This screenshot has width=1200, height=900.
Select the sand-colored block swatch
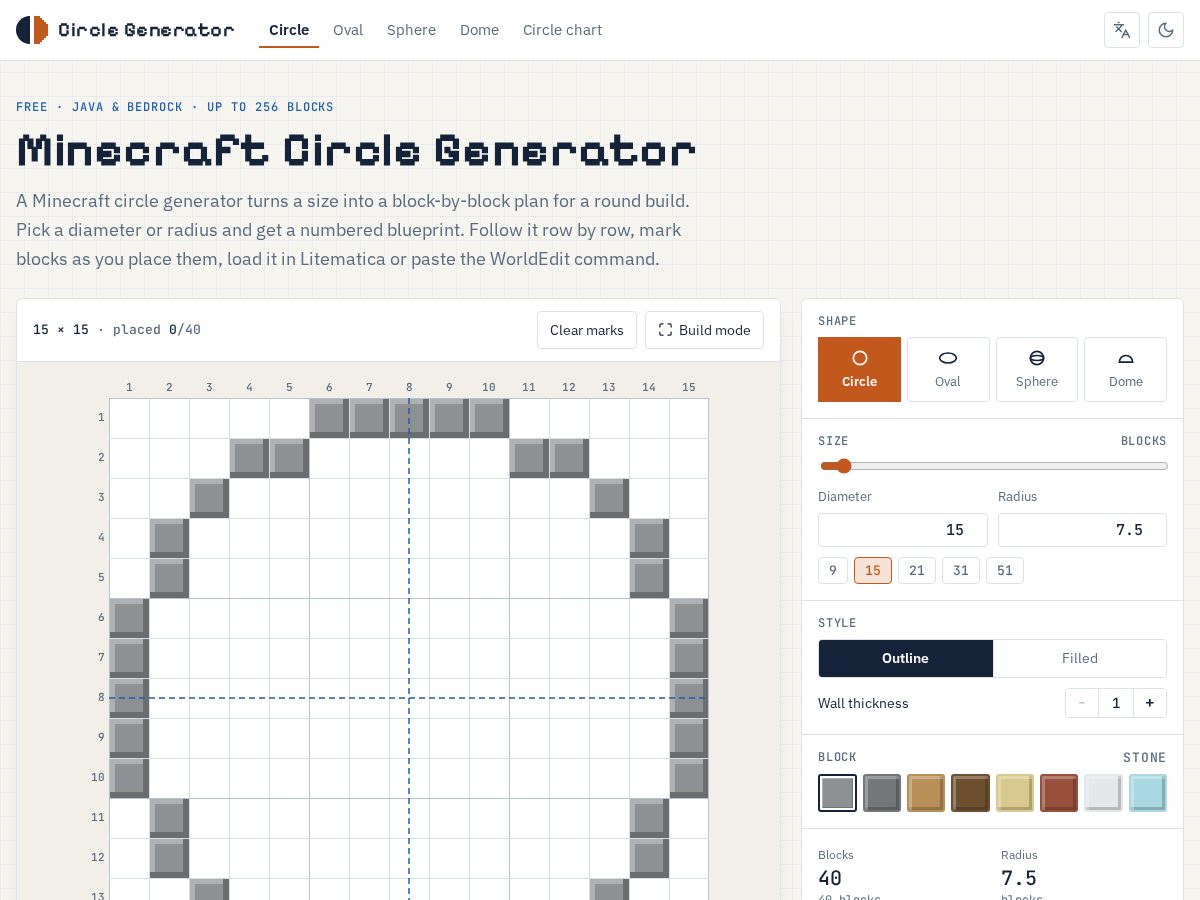coord(1015,793)
